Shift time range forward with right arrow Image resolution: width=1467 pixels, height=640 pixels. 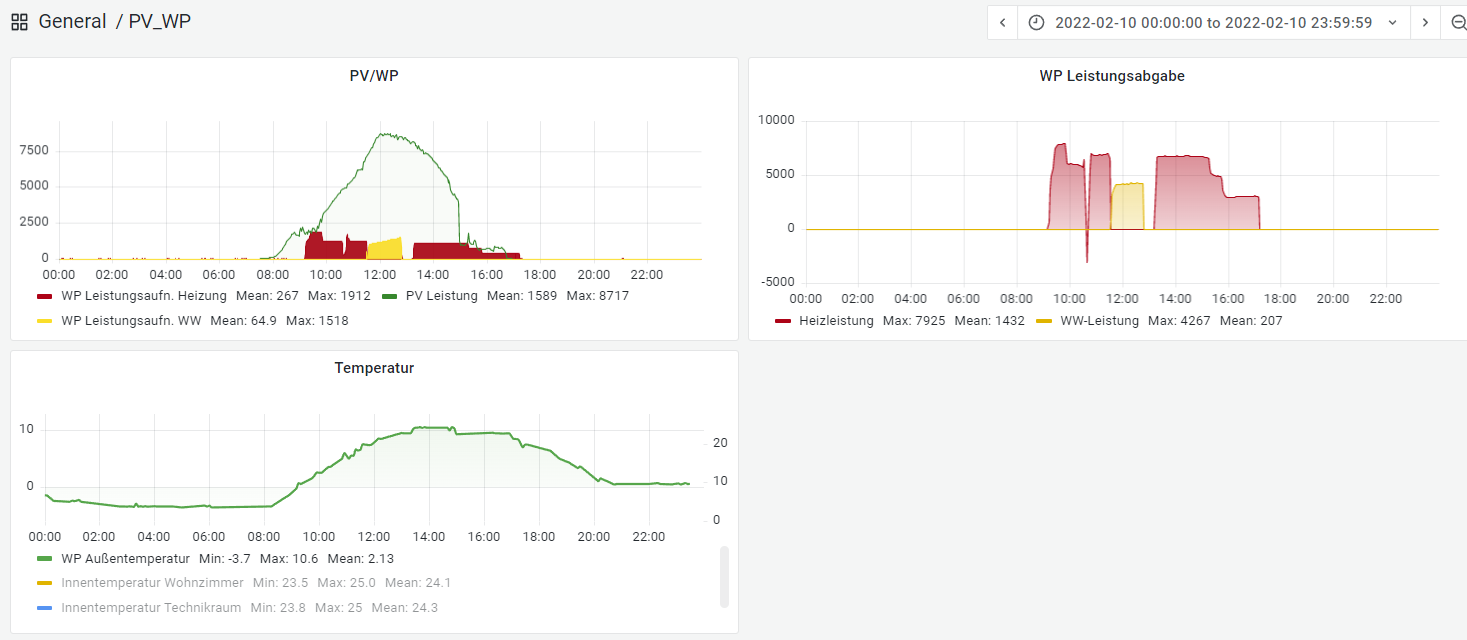[x=1425, y=23]
